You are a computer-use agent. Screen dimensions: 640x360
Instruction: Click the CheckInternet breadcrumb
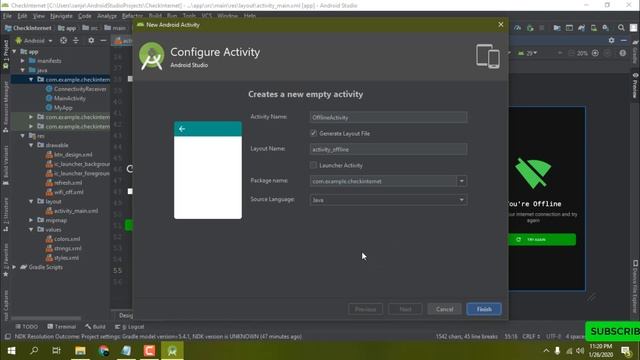pos(28,28)
